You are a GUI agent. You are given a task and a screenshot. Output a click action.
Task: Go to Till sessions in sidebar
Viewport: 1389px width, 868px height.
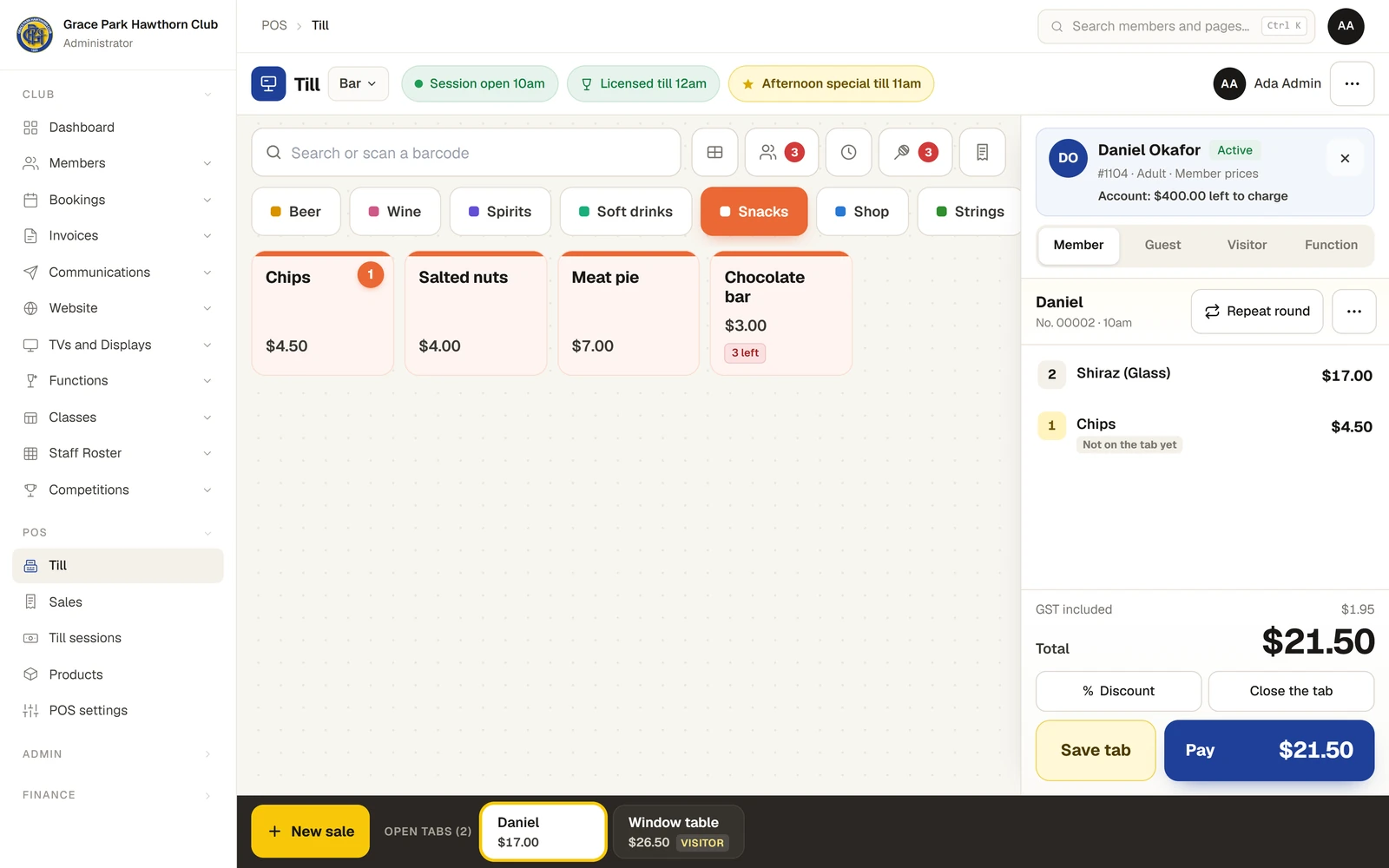pos(118,638)
